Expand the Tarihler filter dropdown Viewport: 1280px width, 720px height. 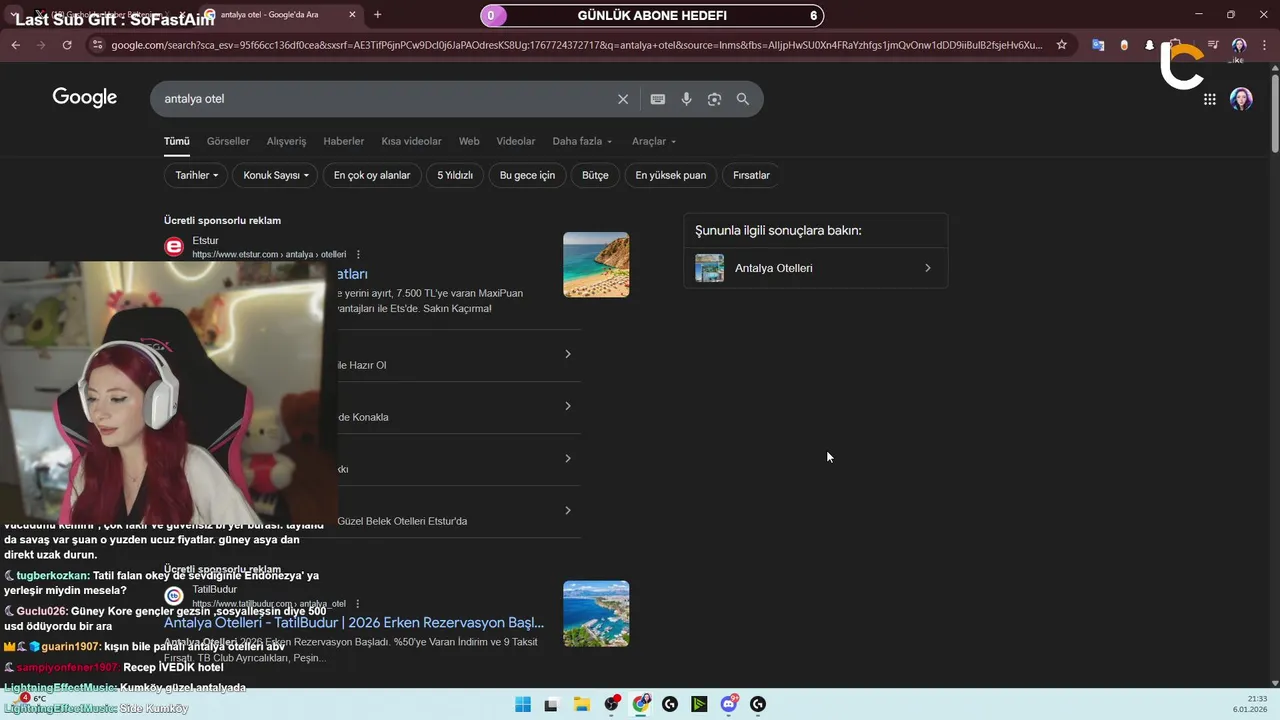pos(197,175)
